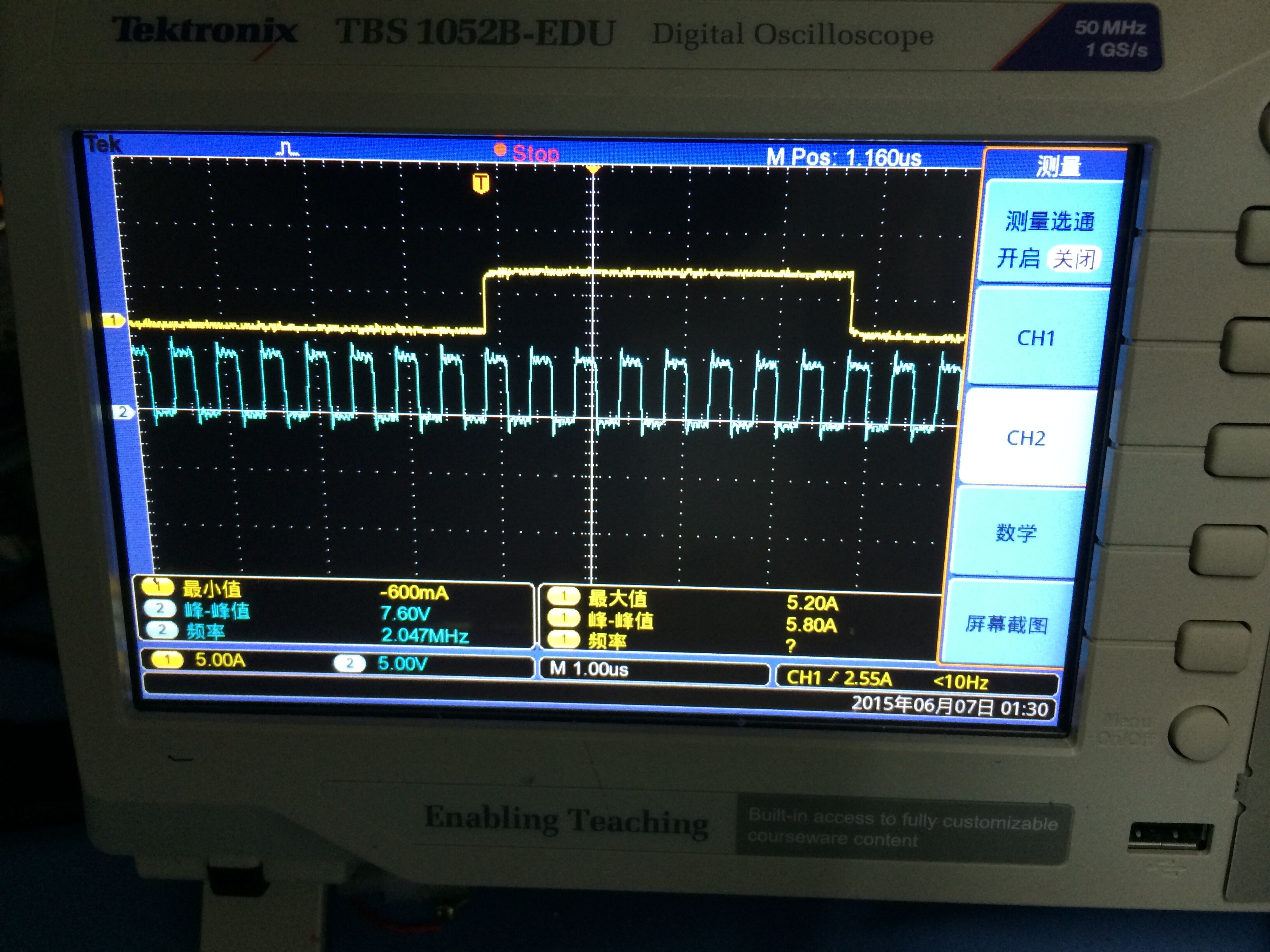Click the 测量 menu header
The width and height of the screenshot is (1270, 952).
pyautogui.click(x=1058, y=166)
